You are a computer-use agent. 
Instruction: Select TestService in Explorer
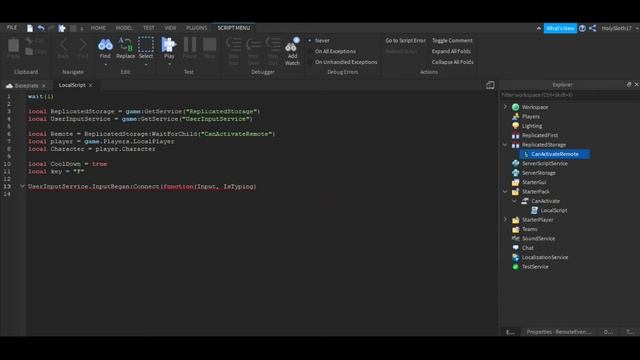(535, 267)
